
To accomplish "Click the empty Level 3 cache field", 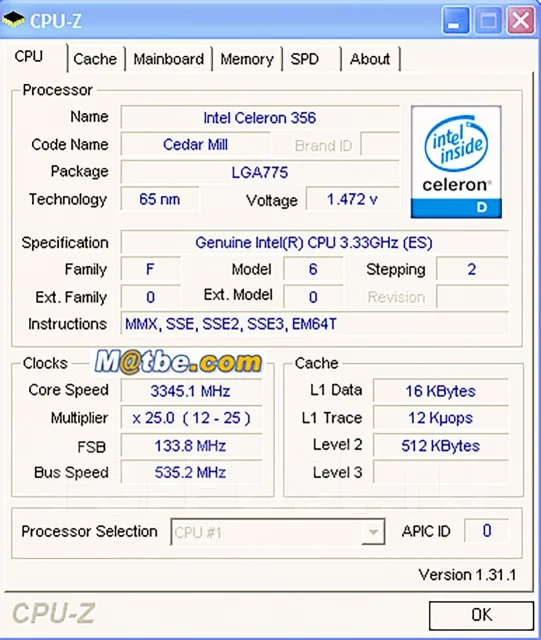I will point(441,472).
